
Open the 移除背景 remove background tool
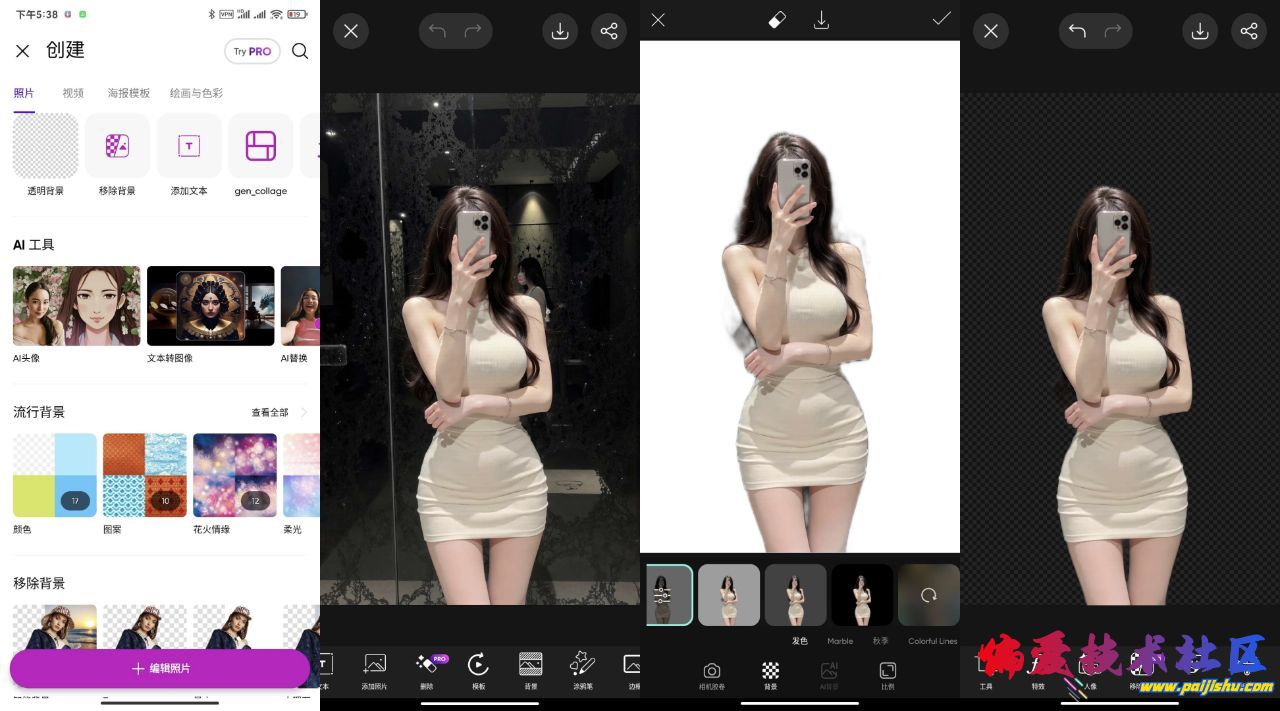[x=117, y=146]
